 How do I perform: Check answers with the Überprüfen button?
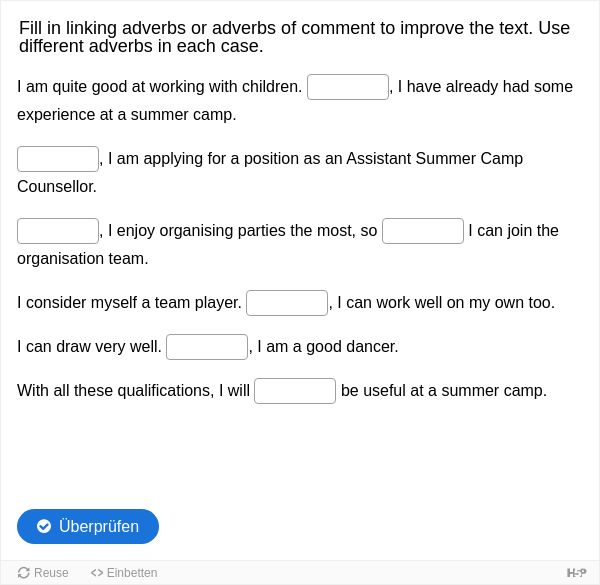[x=88, y=526]
